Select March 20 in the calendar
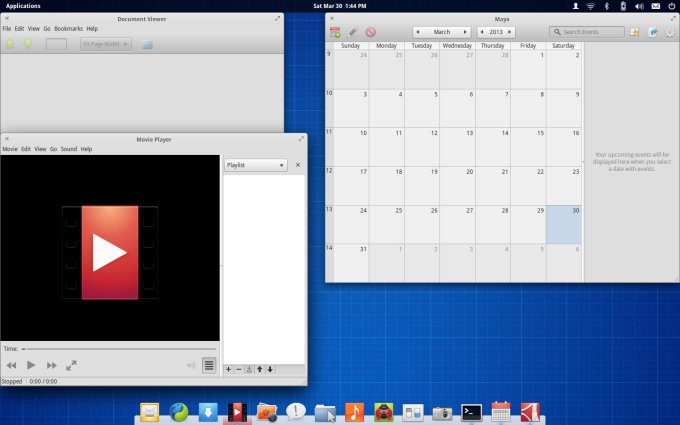680x425 pixels. [x=458, y=186]
